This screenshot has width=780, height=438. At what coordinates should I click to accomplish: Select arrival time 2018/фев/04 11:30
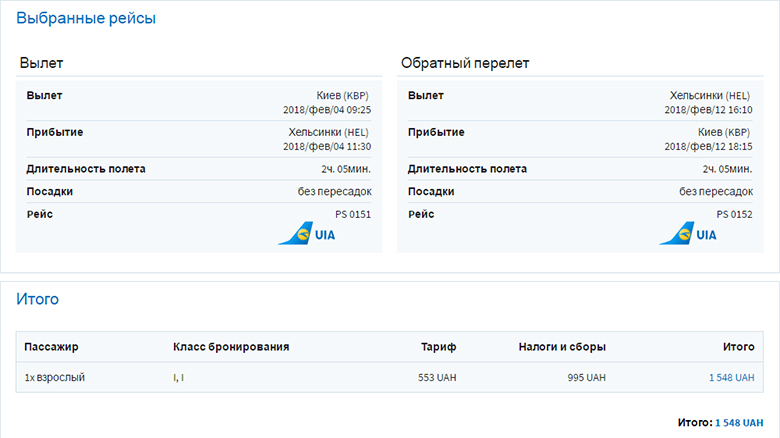[327, 146]
